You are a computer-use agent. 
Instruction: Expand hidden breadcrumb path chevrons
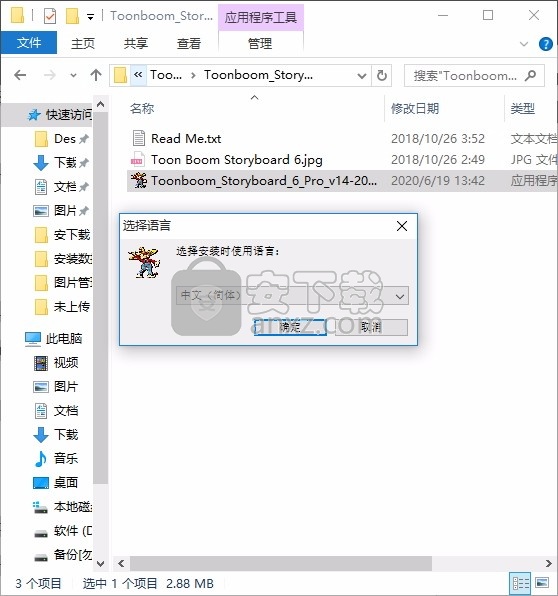click(138, 75)
